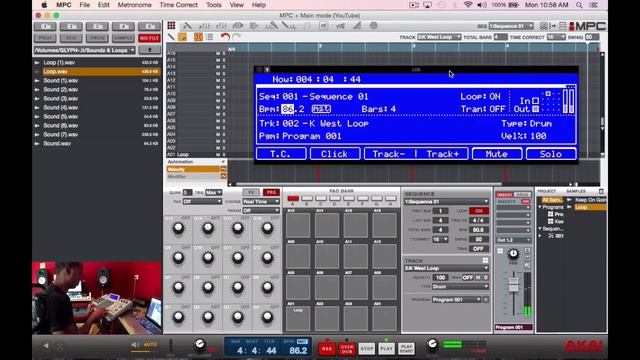Click the plus icon beside Program 001
The width and height of the screenshot is (640, 360).
pyautogui.click(x=486, y=300)
